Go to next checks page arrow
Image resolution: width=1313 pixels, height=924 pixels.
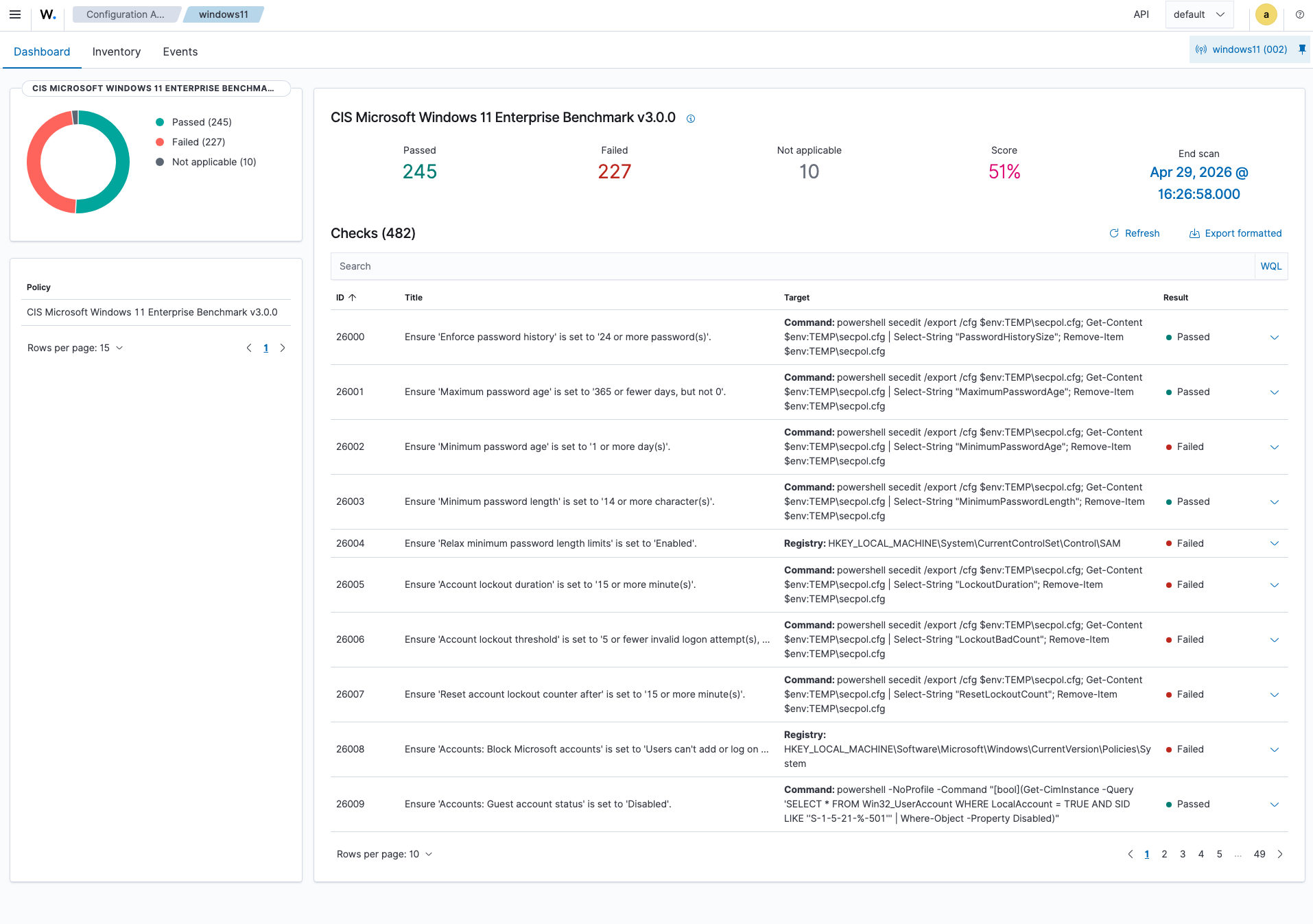pyautogui.click(x=1280, y=854)
